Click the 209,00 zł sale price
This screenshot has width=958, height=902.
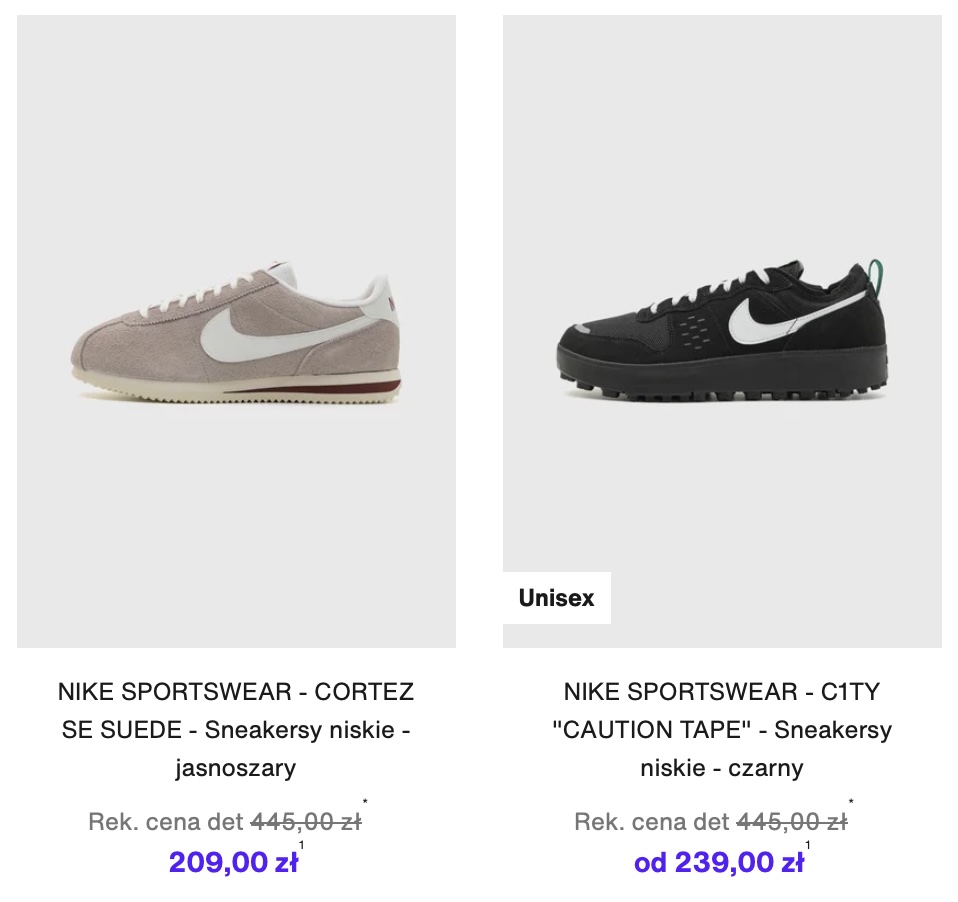[x=233, y=861]
